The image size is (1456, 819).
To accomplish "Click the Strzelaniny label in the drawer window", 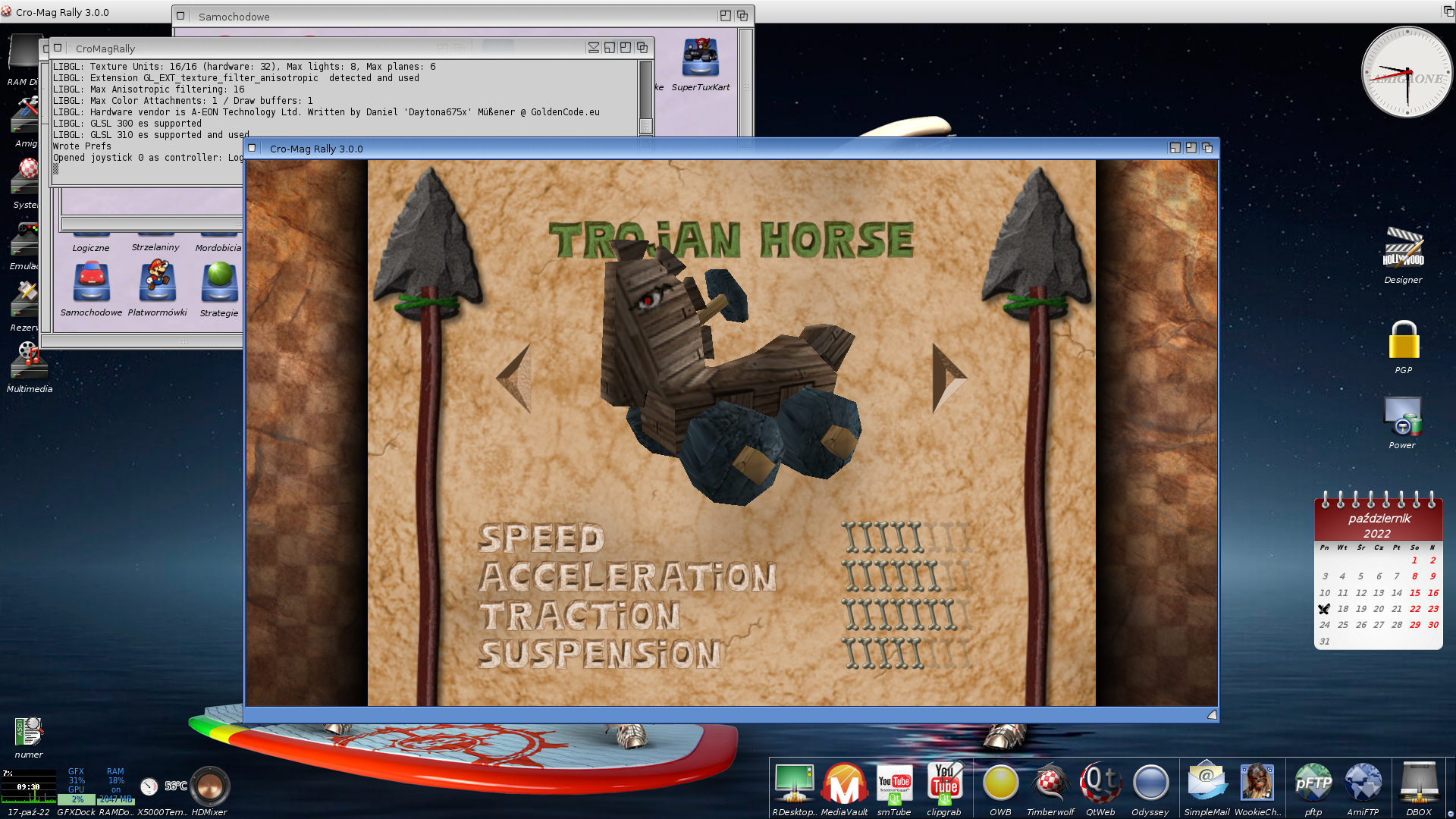I will 155,247.
